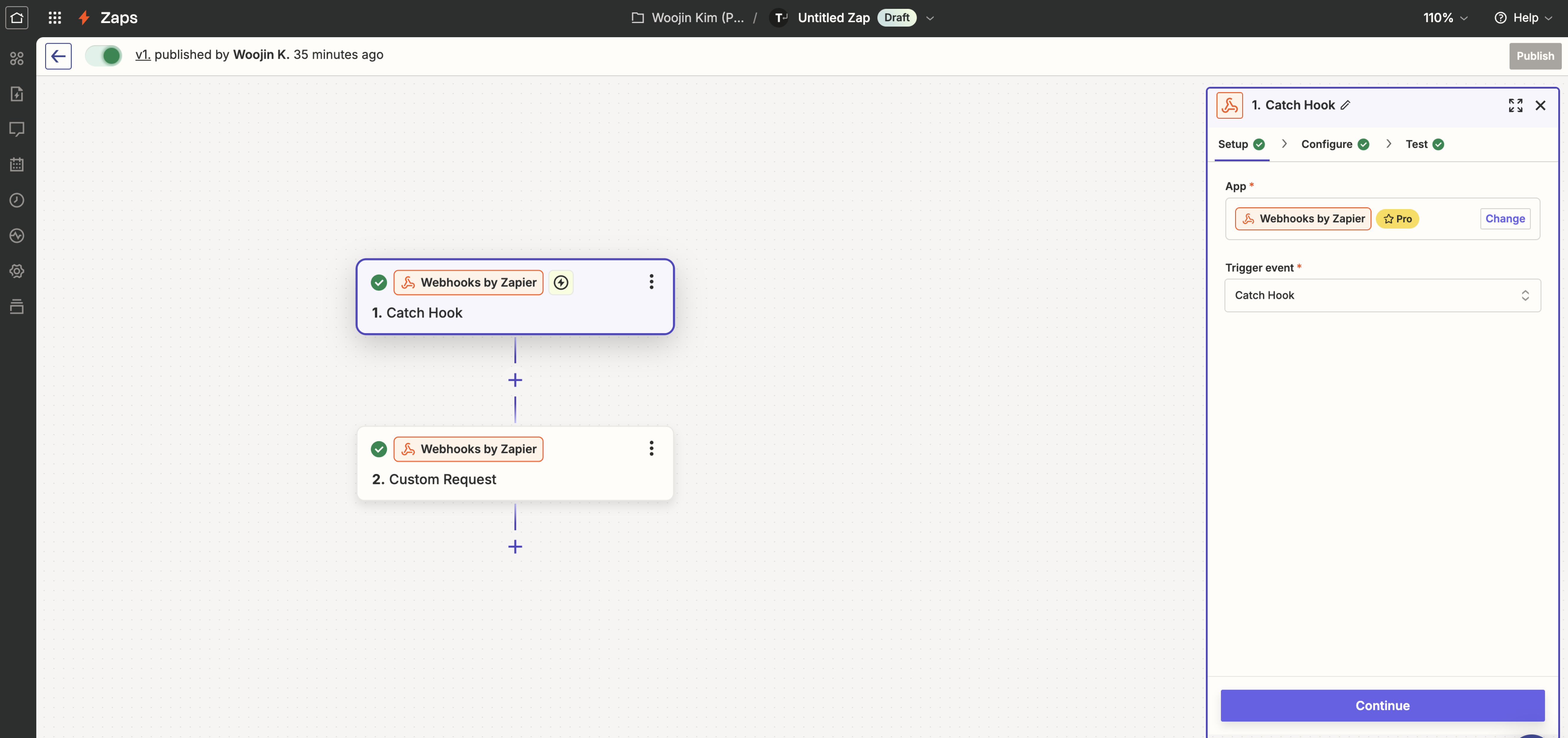Viewport: 1568px width, 738px height.
Task: Click green check status on Catch Hook step
Action: (x=379, y=283)
